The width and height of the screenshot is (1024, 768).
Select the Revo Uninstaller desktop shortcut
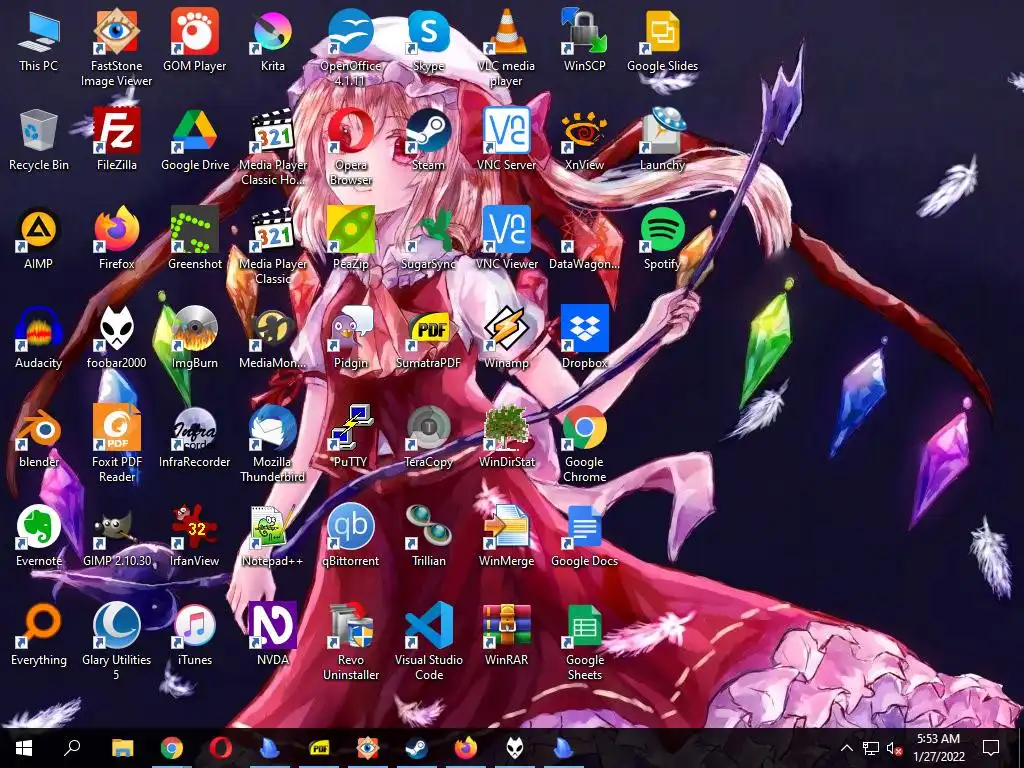click(351, 642)
